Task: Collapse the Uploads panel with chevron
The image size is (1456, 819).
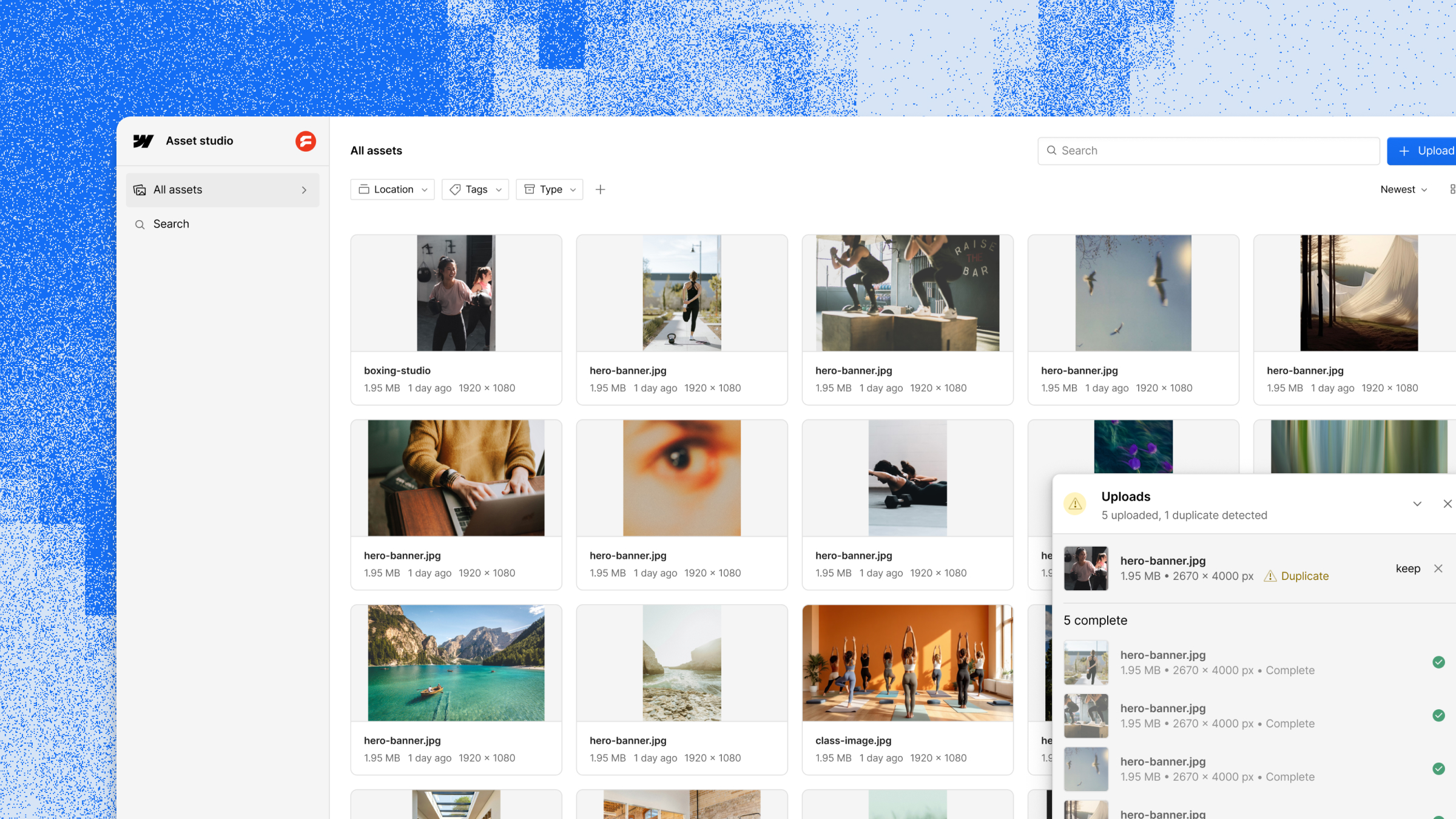Action: (1417, 504)
